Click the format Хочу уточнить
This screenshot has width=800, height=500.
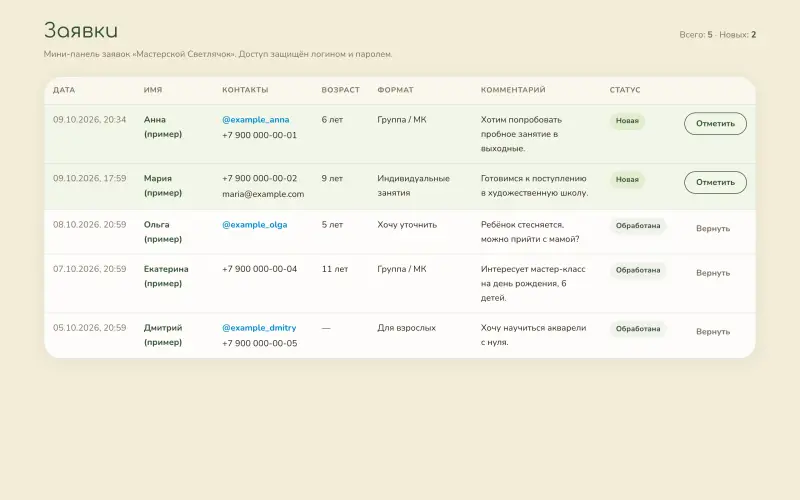[x=407, y=224]
